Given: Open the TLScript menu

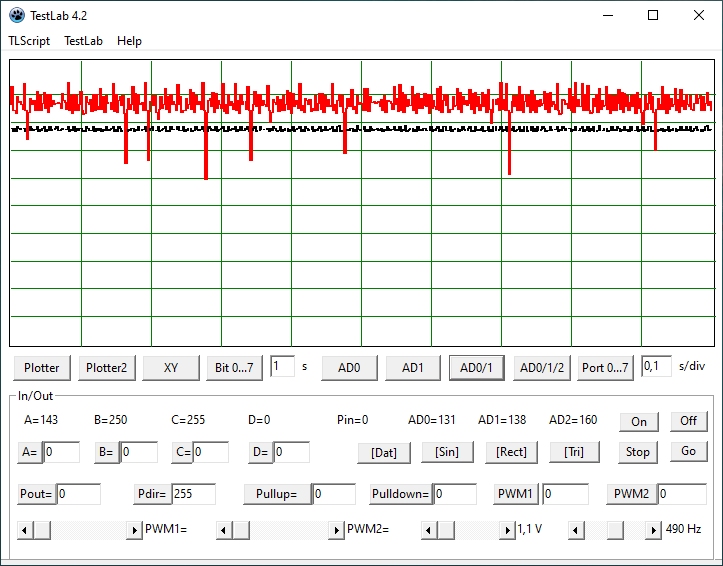Looking at the screenshot, I should [29, 41].
